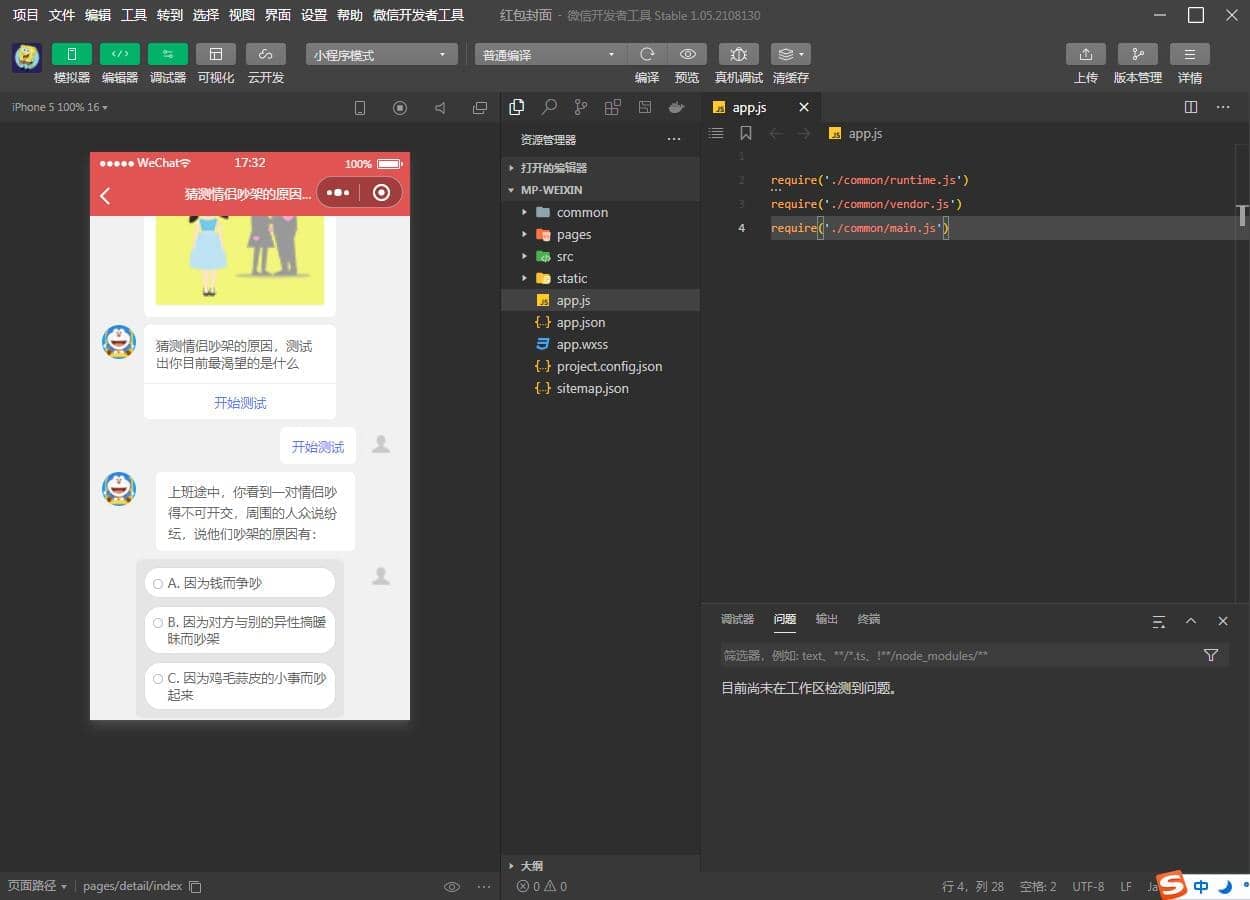The image size is (1250, 900).
Task: Click the filter funnel icon in problems panel
Action: click(1210, 655)
